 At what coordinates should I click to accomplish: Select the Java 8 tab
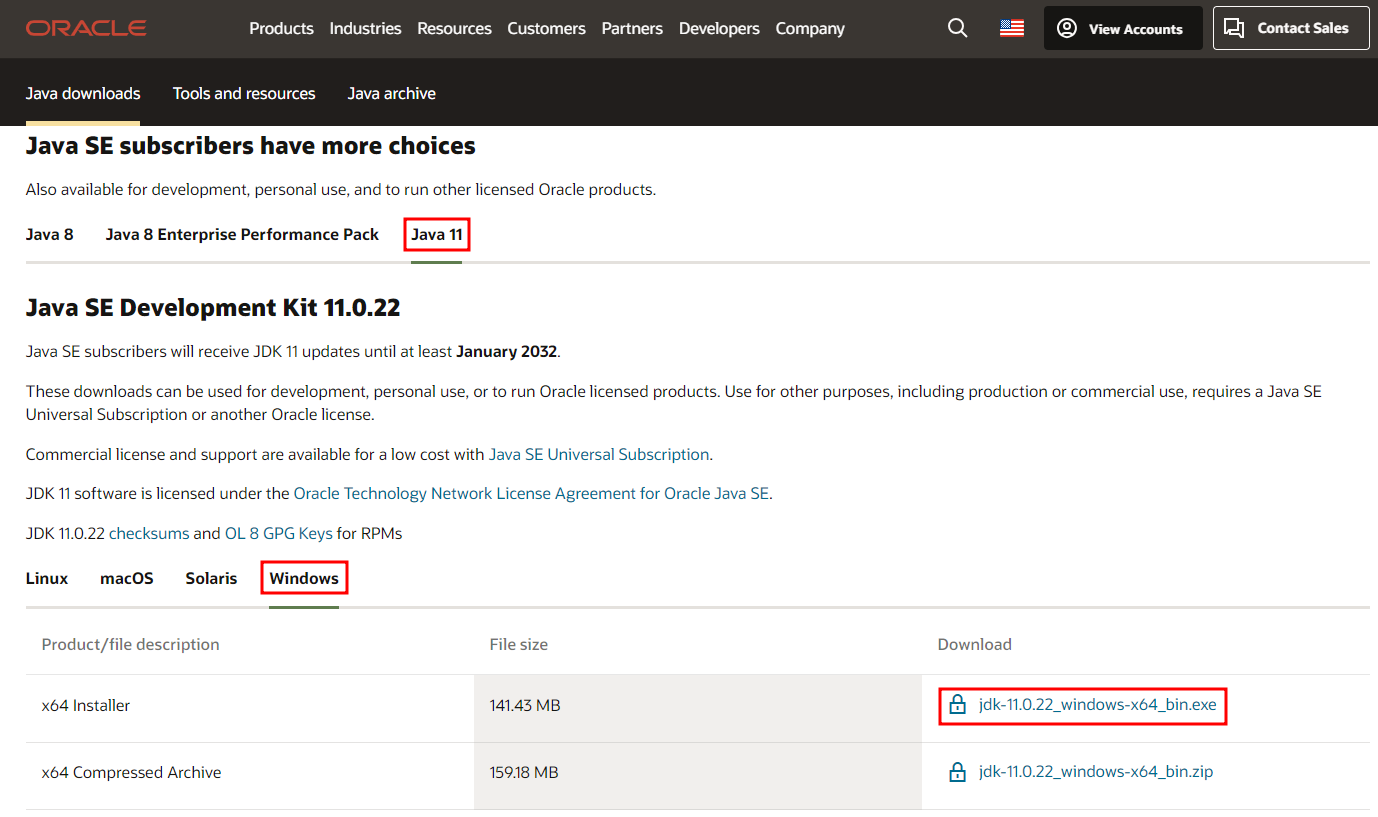(x=50, y=234)
